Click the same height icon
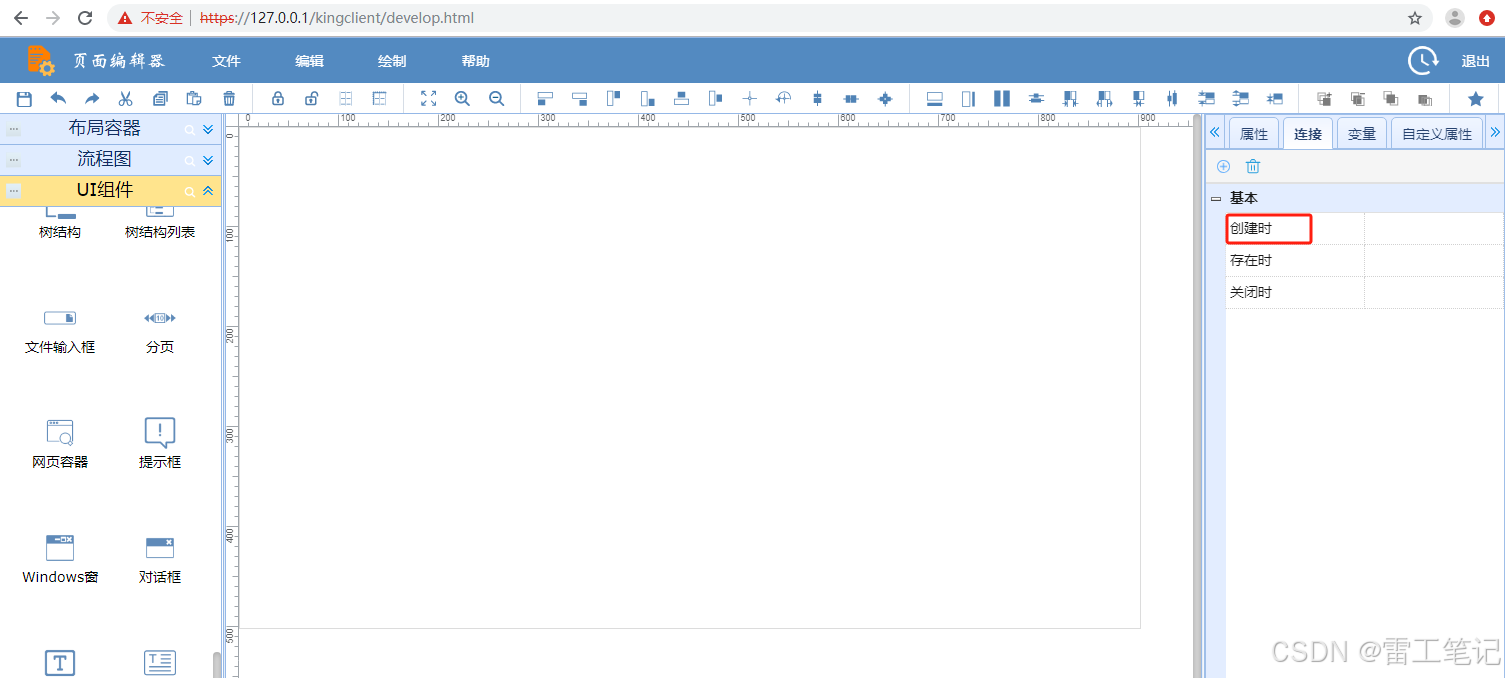 tap(968, 98)
